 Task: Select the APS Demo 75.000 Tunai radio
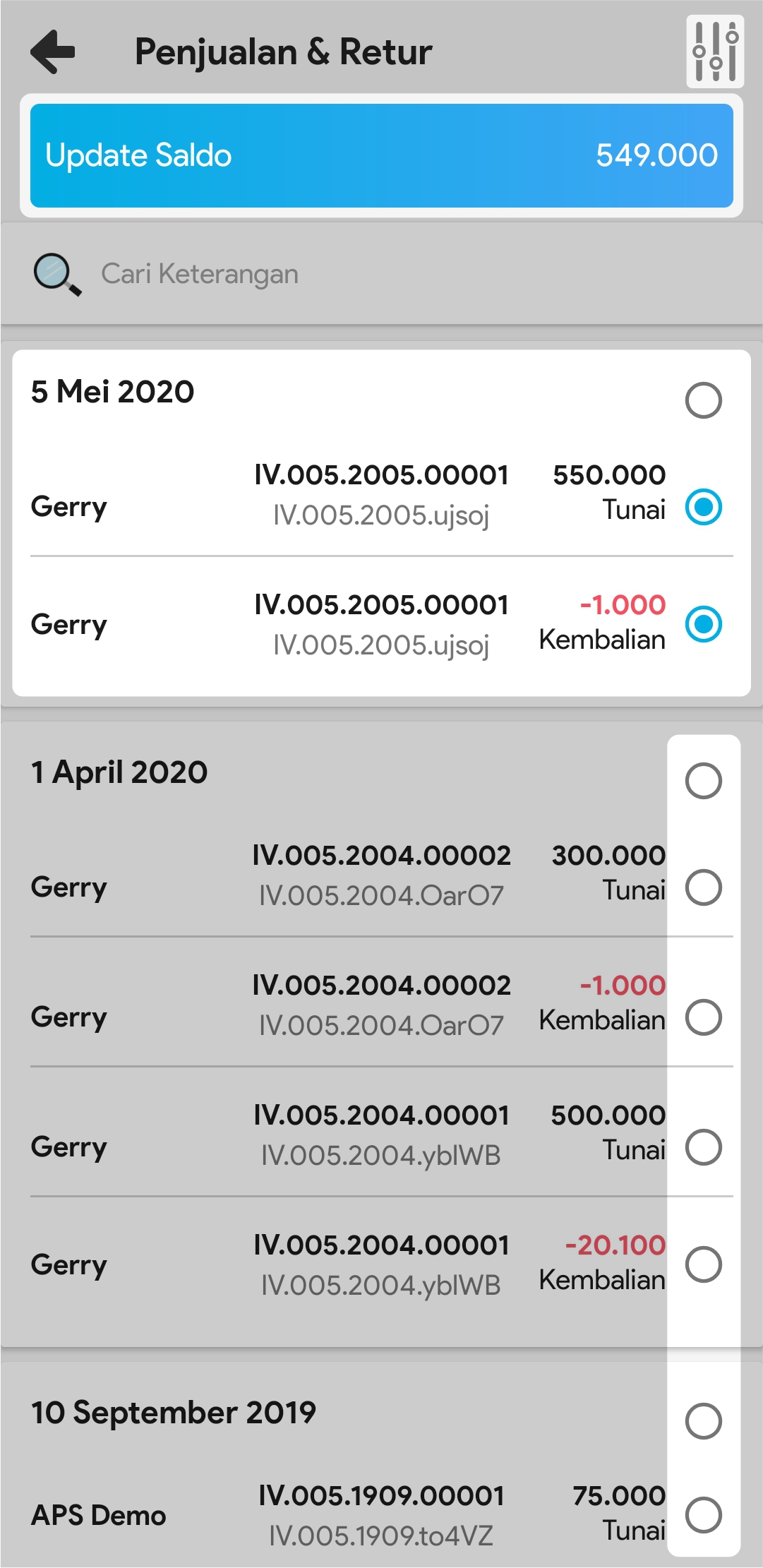(703, 1515)
